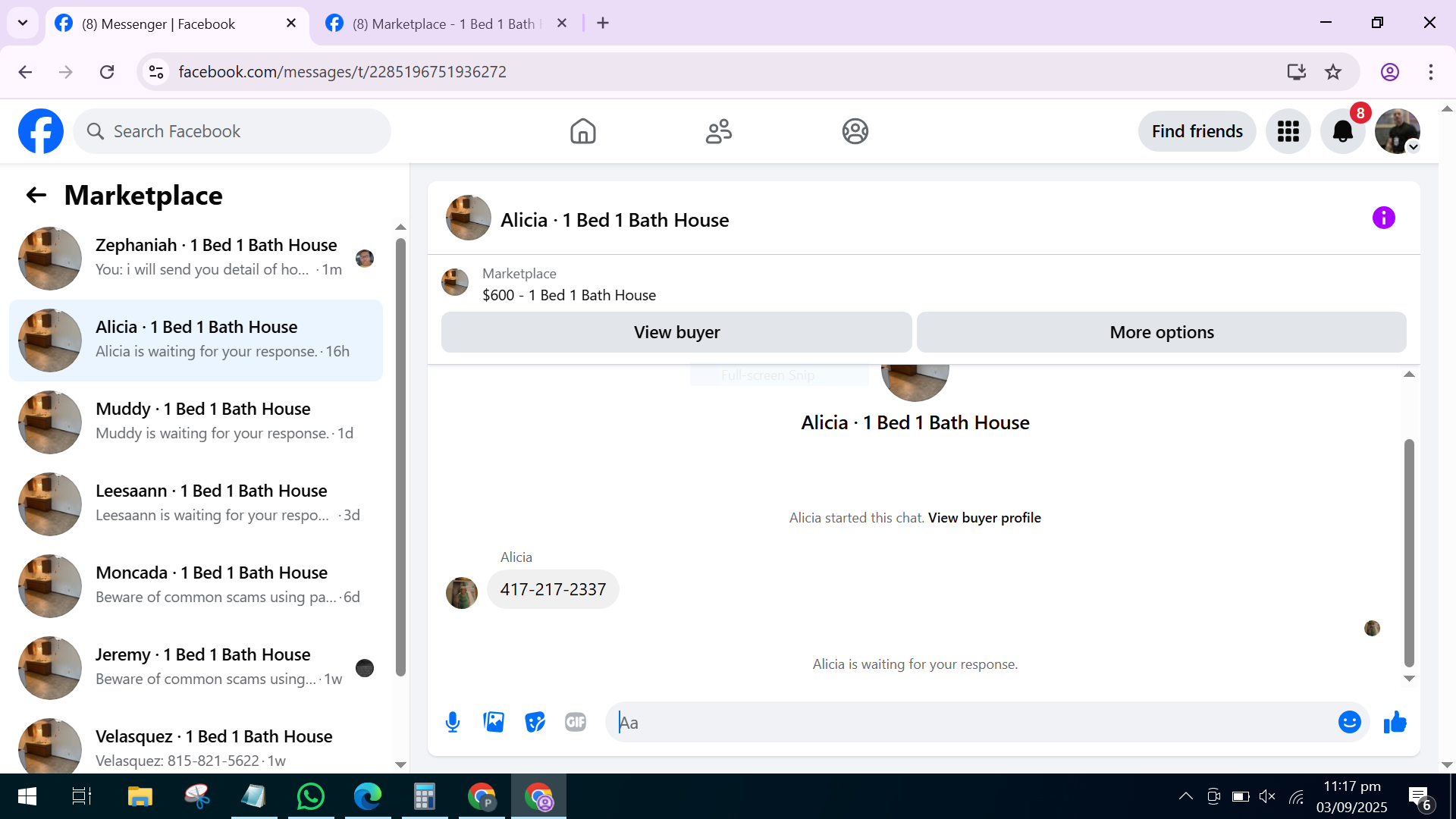This screenshot has width=1456, height=819.
Task: Click Alicia's avatar beside her message
Action: coord(461,592)
